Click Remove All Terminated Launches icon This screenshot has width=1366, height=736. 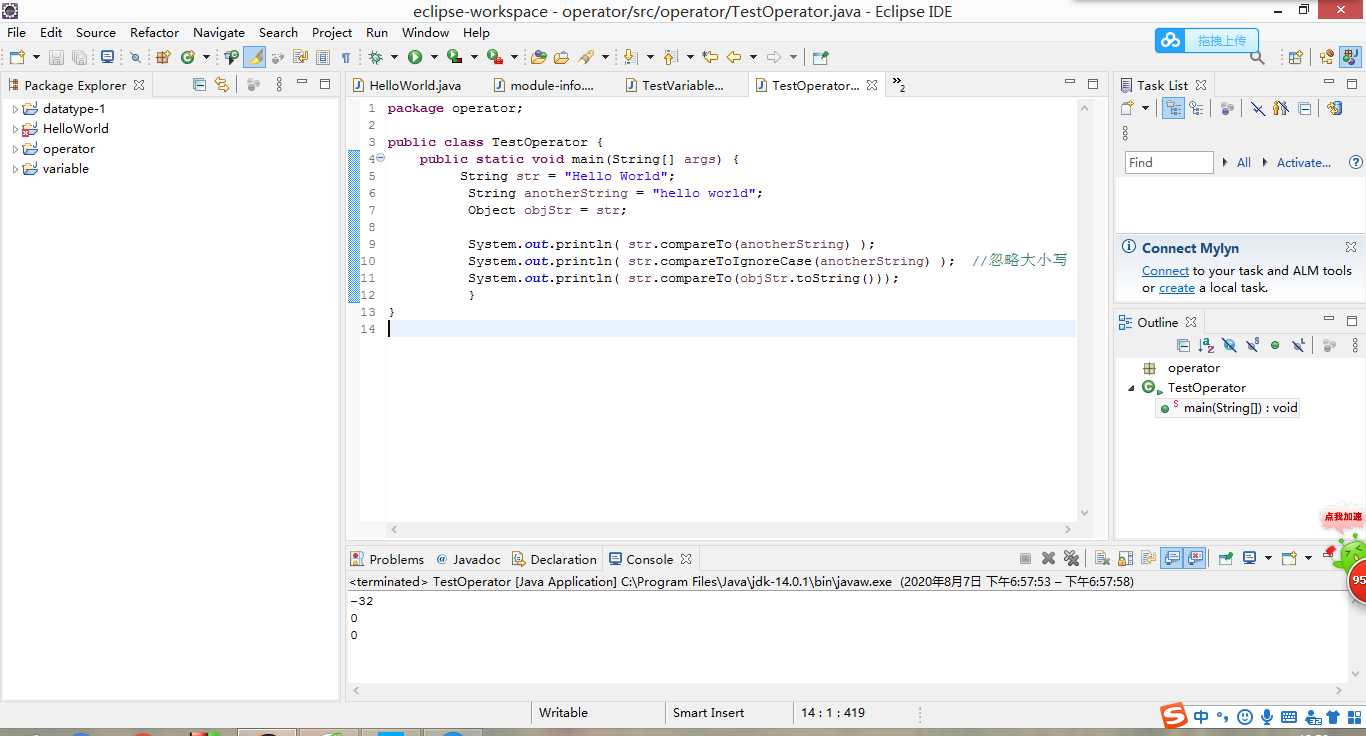tap(1072, 558)
